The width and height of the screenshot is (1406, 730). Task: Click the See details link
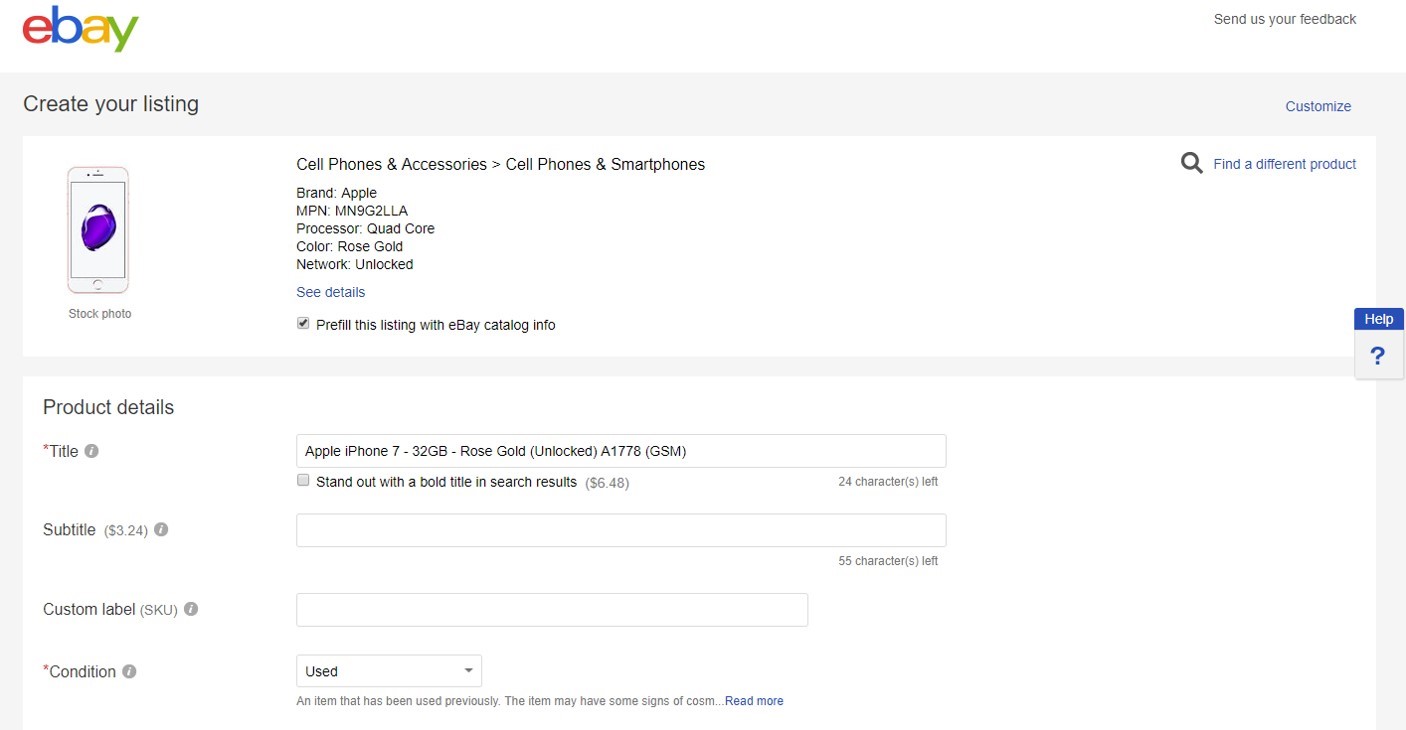pos(331,292)
